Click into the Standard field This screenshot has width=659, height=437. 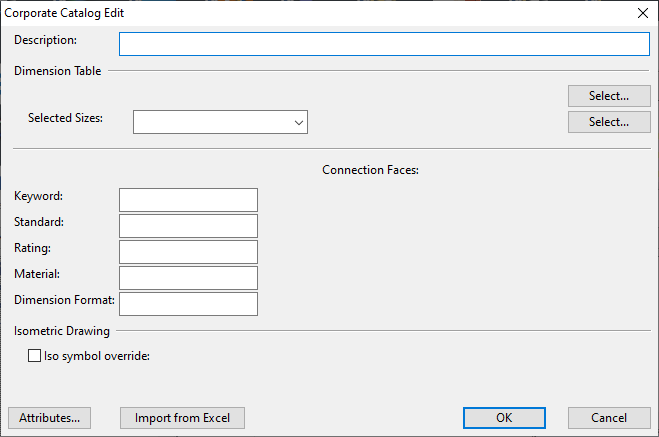click(x=188, y=226)
